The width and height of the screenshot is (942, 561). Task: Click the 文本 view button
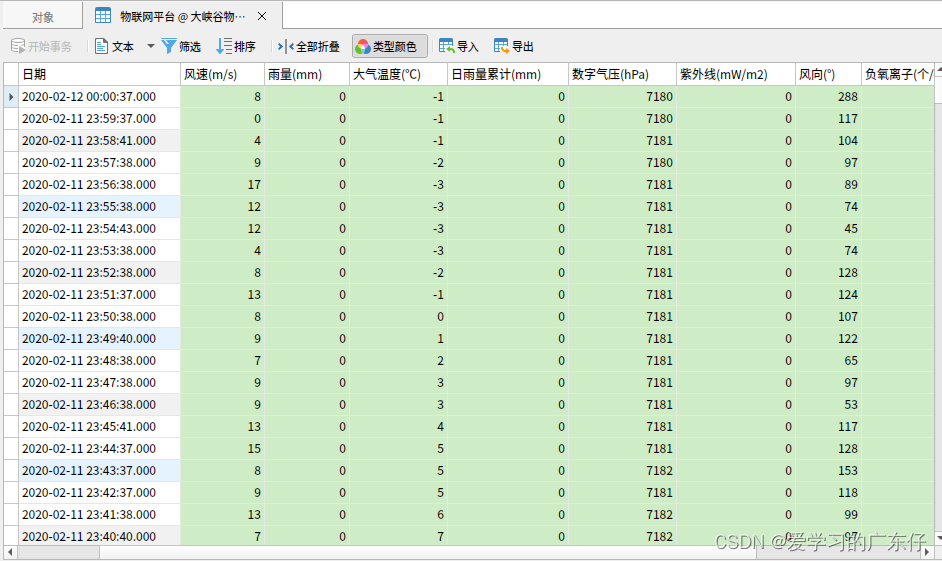[115, 46]
